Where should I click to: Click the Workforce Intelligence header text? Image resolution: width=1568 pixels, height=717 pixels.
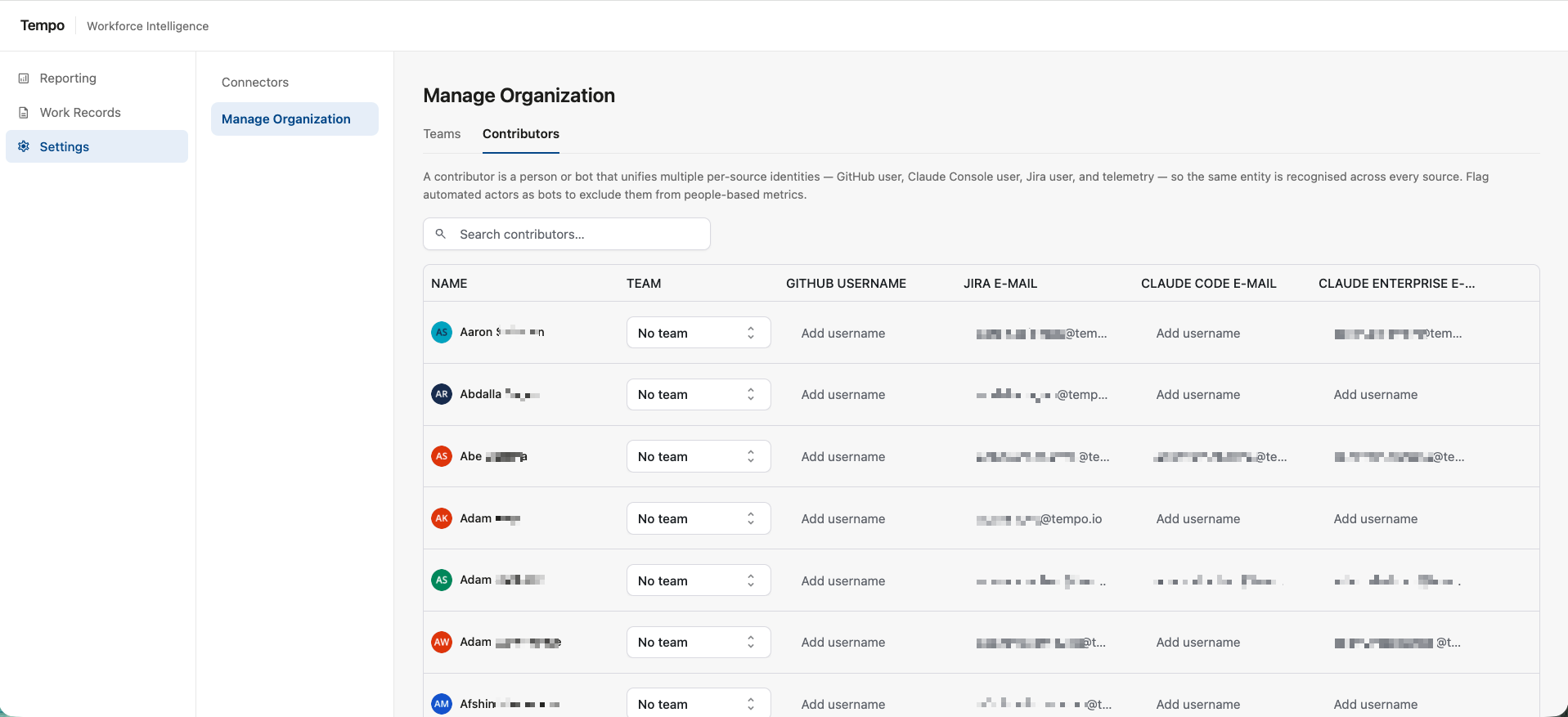[148, 26]
